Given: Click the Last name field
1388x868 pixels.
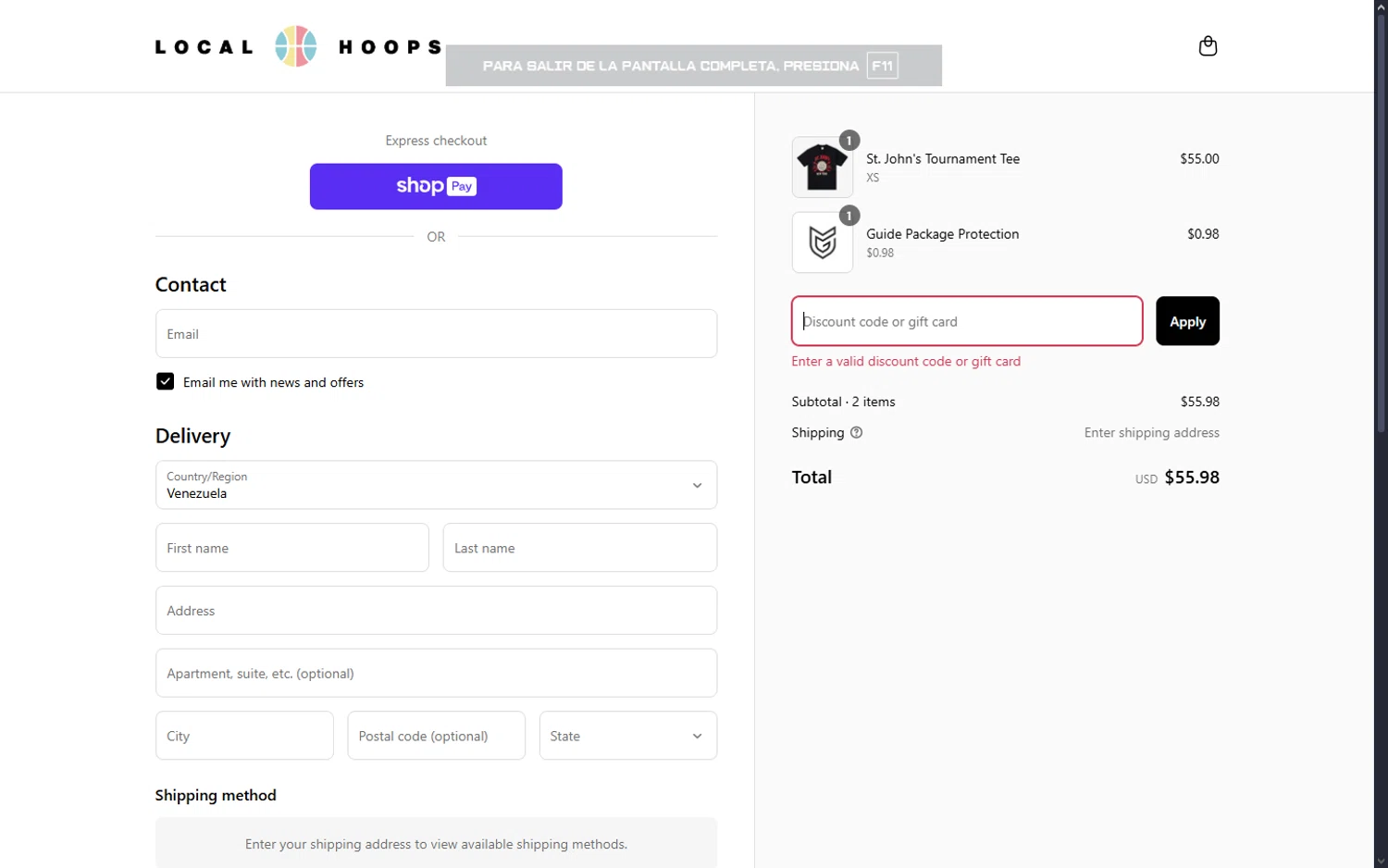Looking at the screenshot, I should [x=579, y=548].
